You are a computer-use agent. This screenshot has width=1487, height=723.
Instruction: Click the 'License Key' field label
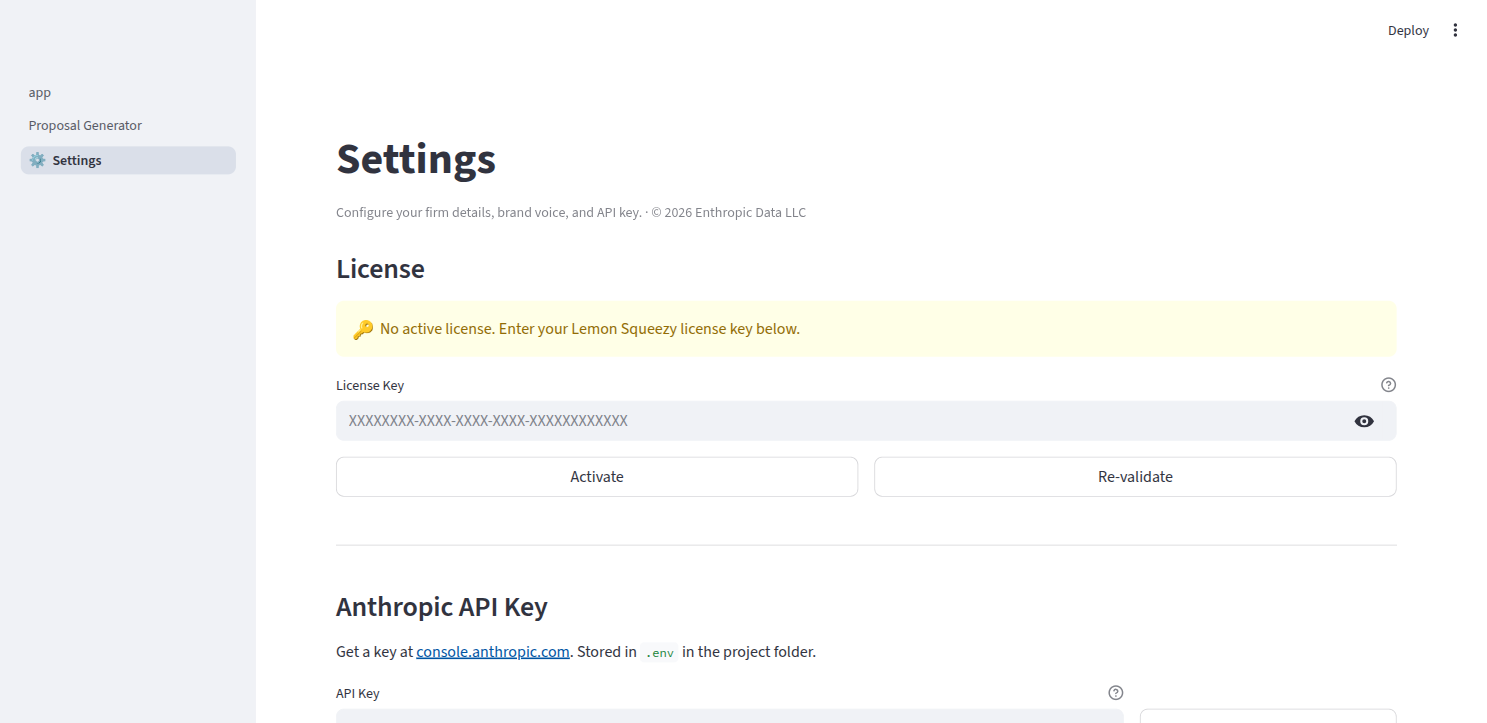click(x=370, y=385)
